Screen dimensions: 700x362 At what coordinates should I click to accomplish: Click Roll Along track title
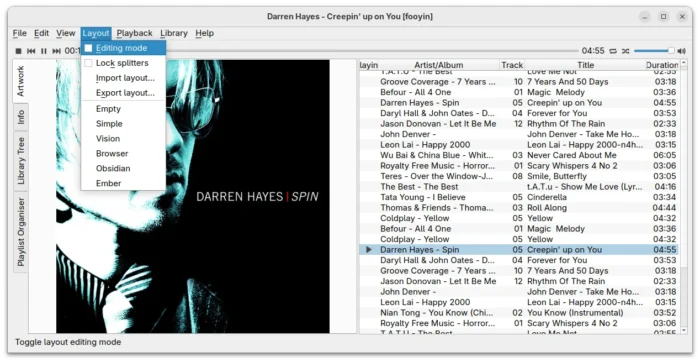pyautogui.click(x=547, y=208)
